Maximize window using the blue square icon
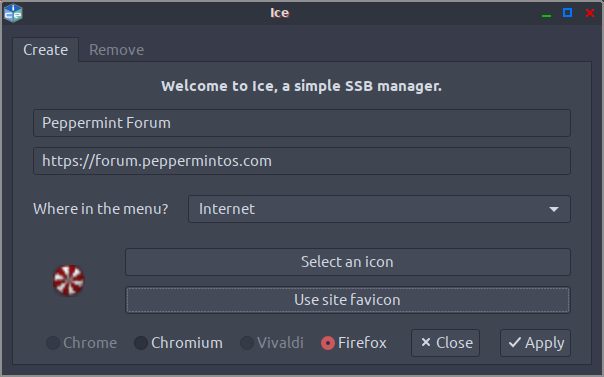Viewport: 604px width, 377px height. pyautogui.click(x=567, y=13)
